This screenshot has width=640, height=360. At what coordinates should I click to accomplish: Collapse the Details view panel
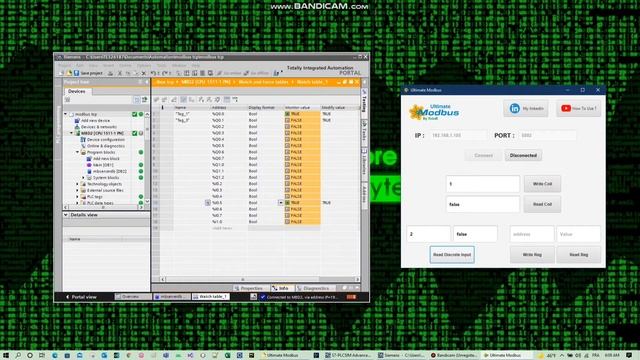(x=66, y=215)
